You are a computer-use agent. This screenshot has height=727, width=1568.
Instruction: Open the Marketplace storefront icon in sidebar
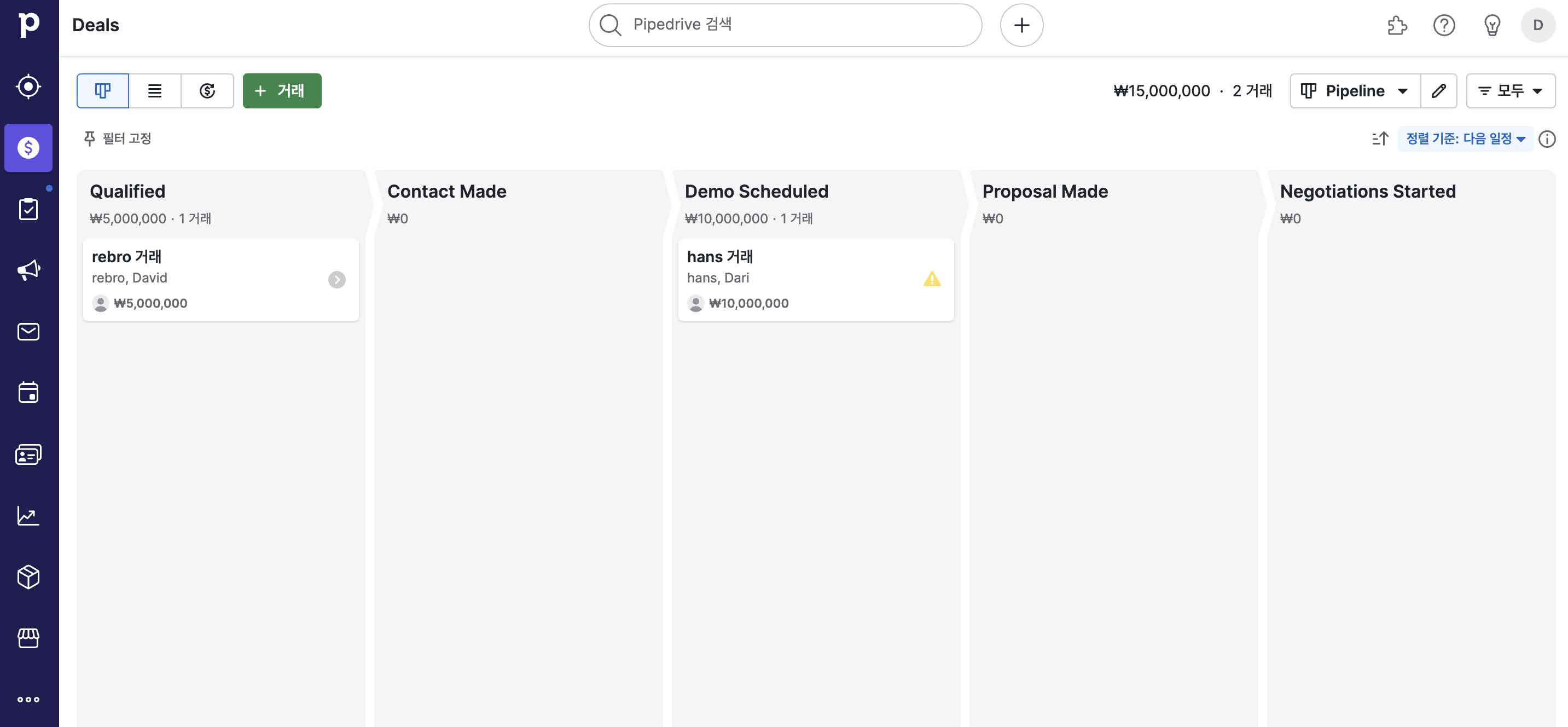(28, 638)
